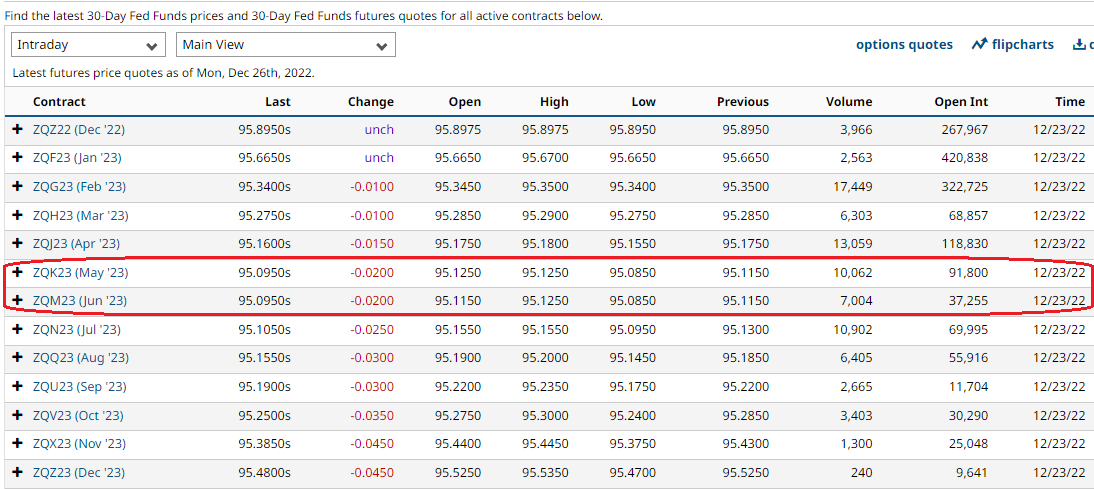Click plus icon beside ZQV23 (Oct '23)
This screenshot has width=1094, height=489.
click(17, 416)
